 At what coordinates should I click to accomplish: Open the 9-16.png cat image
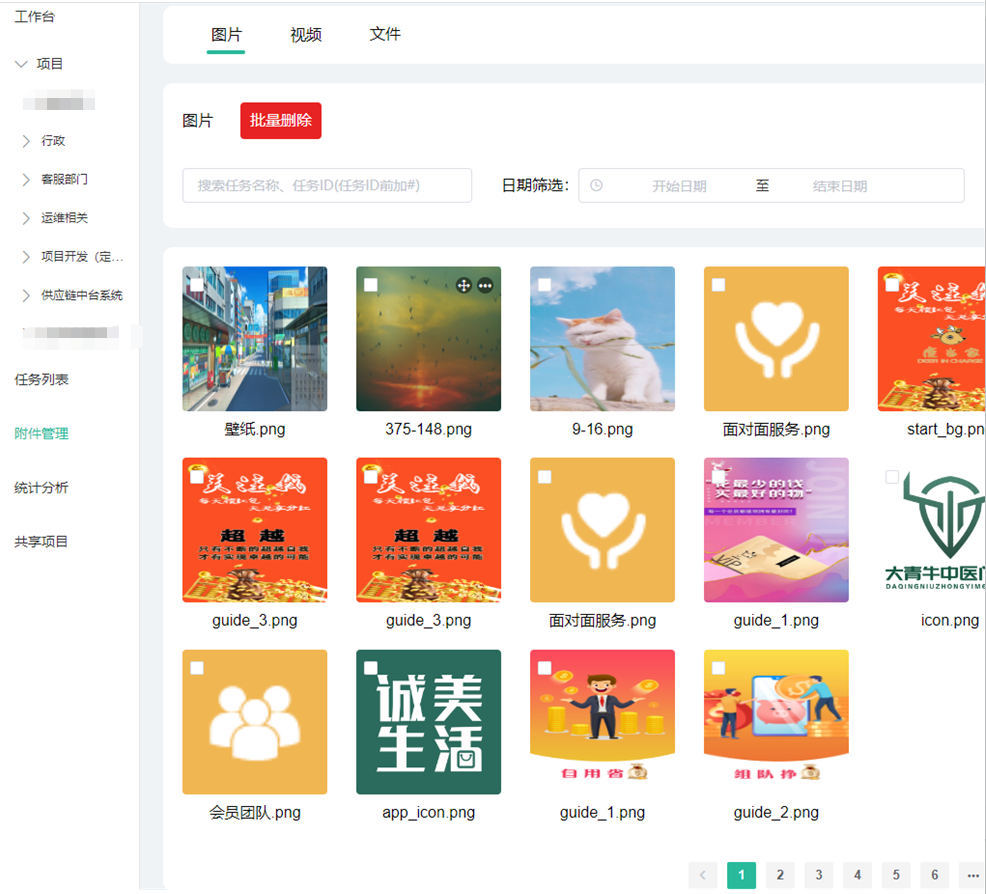(x=602, y=339)
